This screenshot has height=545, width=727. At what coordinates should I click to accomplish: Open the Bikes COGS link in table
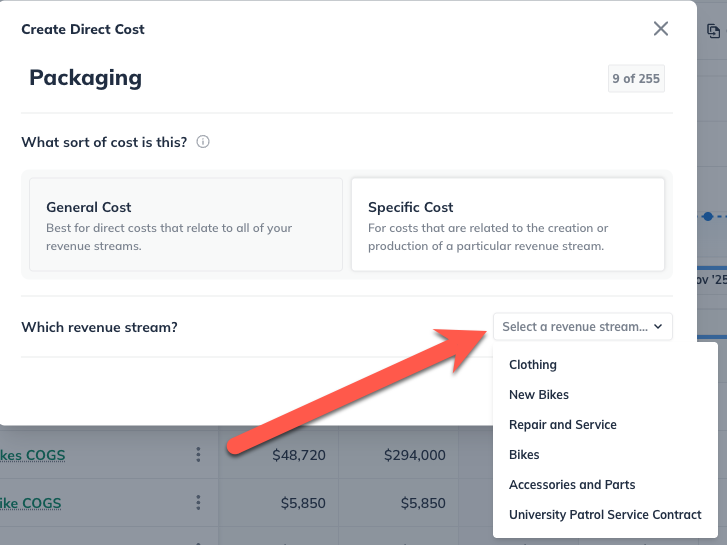32,455
